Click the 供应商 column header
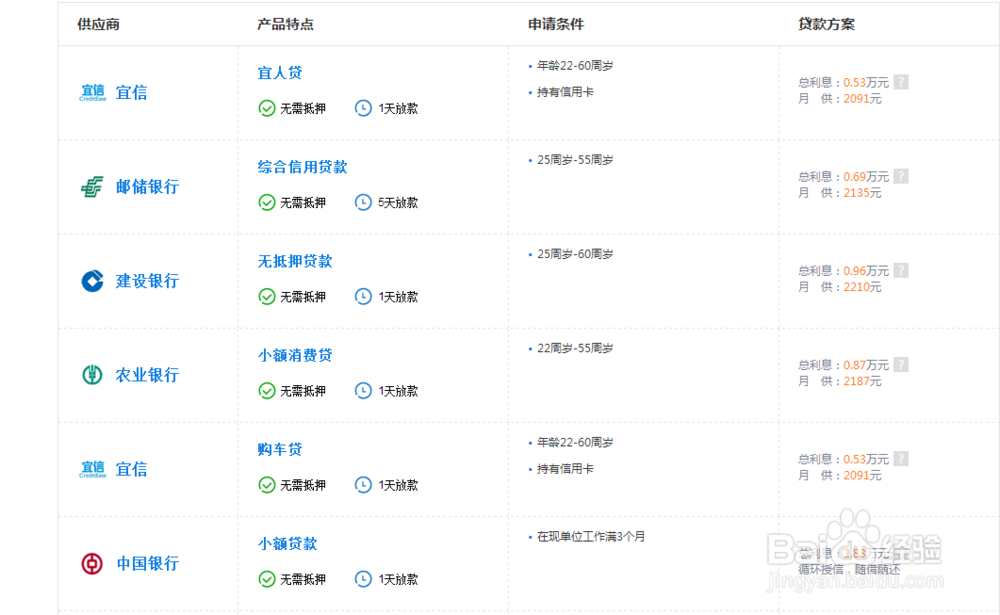Screen dimensions: 1000x615 point(98,24)
